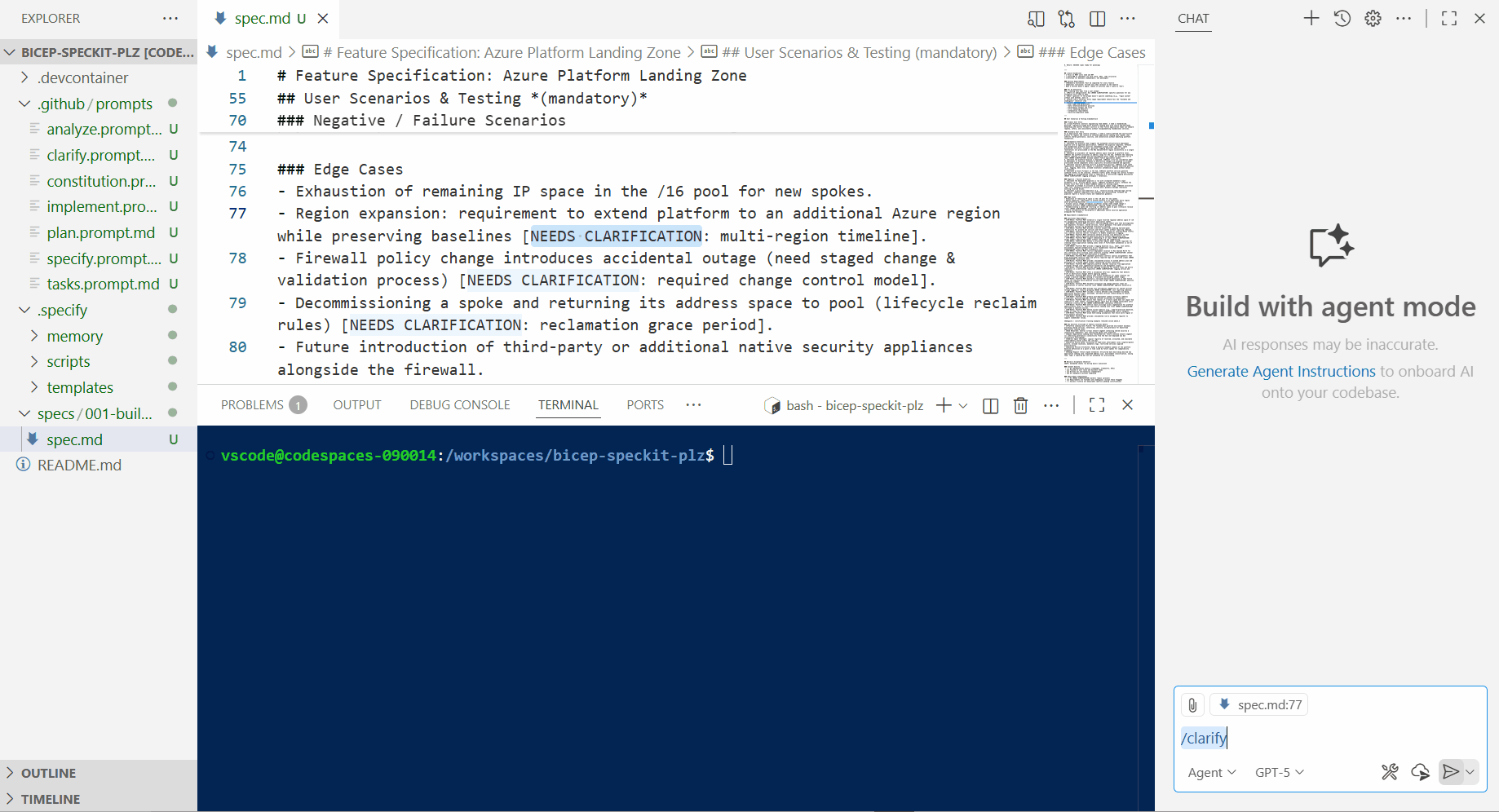
Task: Open markdown preview to the side
Action: tap(1036, 19)
